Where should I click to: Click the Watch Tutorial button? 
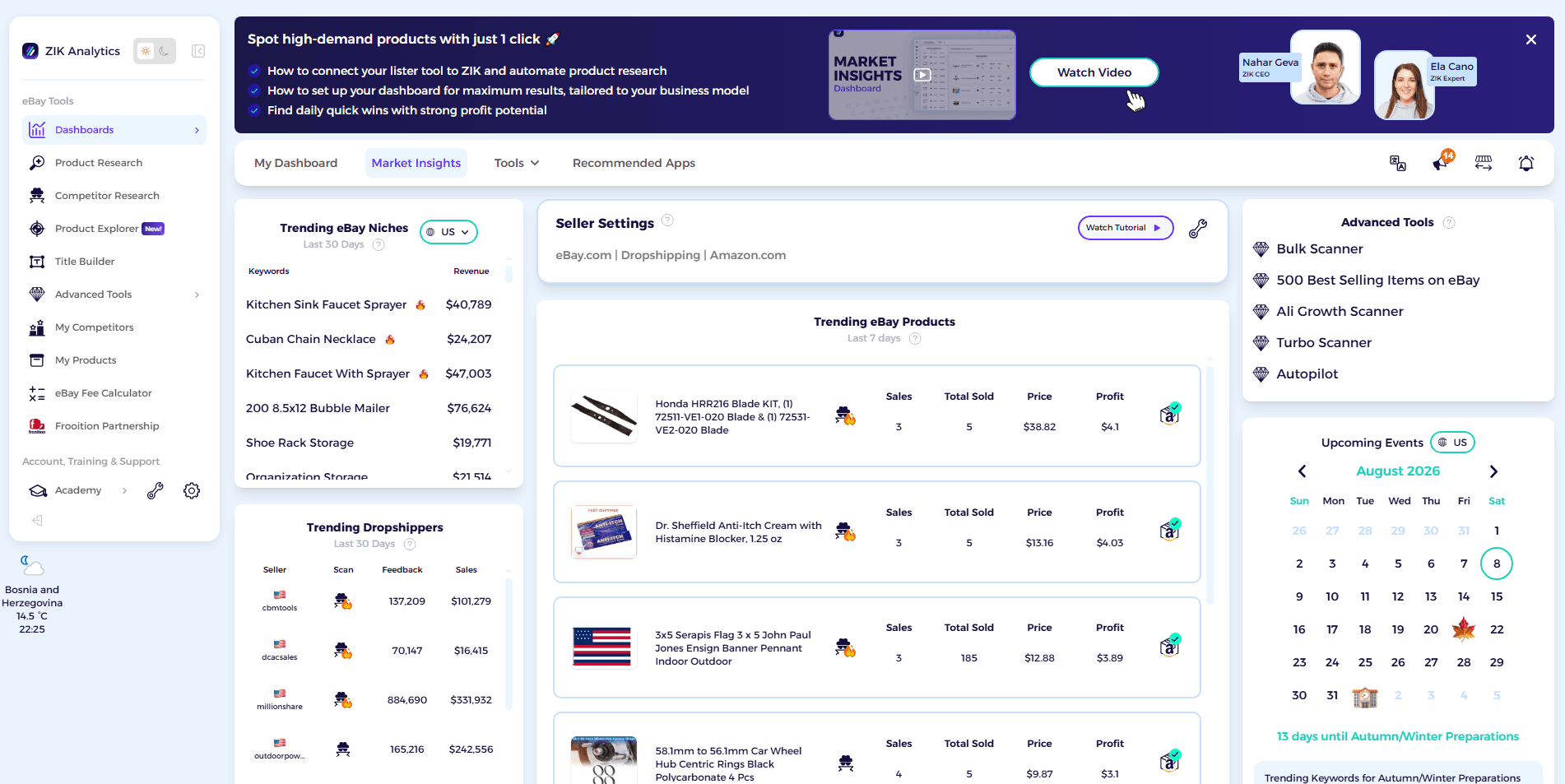tap(1125, 228)
